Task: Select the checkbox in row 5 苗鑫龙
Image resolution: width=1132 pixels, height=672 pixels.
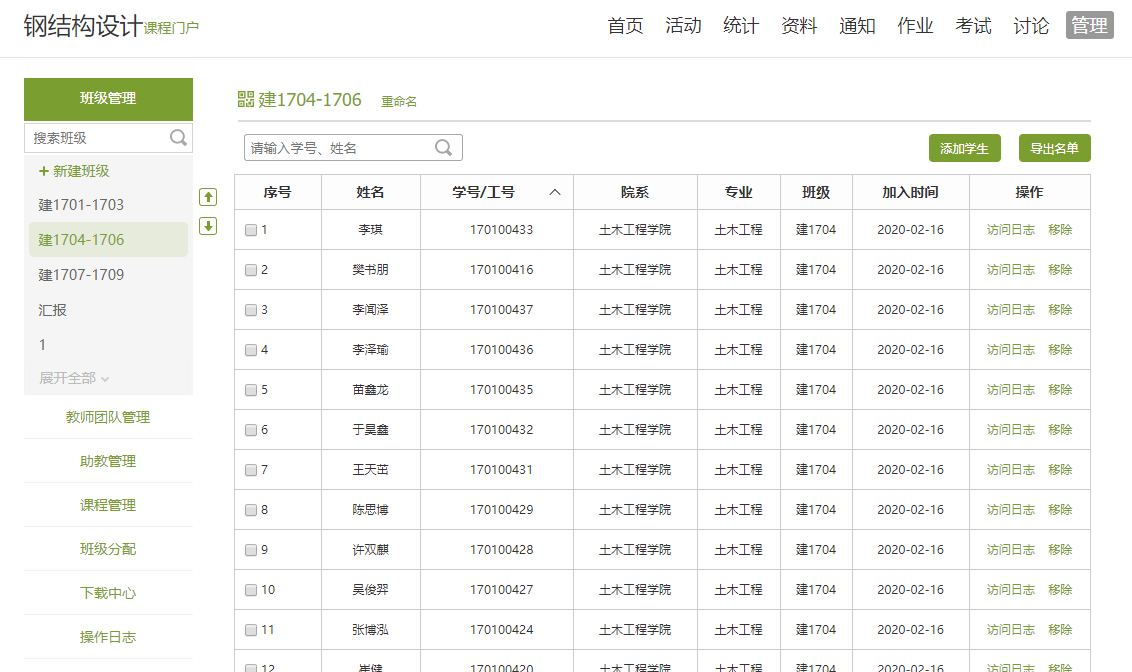Action: [x=251, y=390]
